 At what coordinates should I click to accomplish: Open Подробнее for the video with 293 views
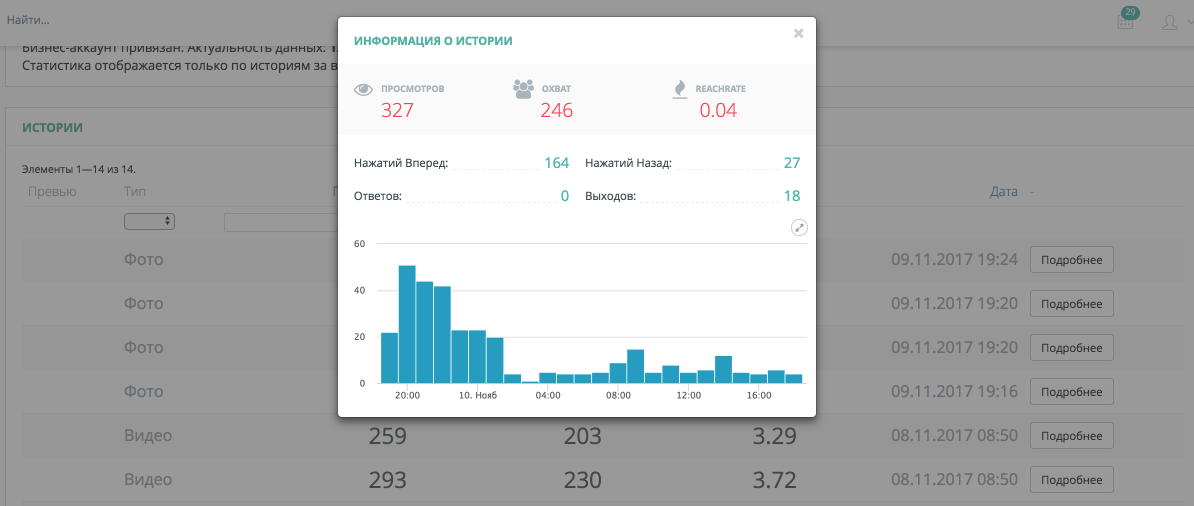coord(1071,480)
